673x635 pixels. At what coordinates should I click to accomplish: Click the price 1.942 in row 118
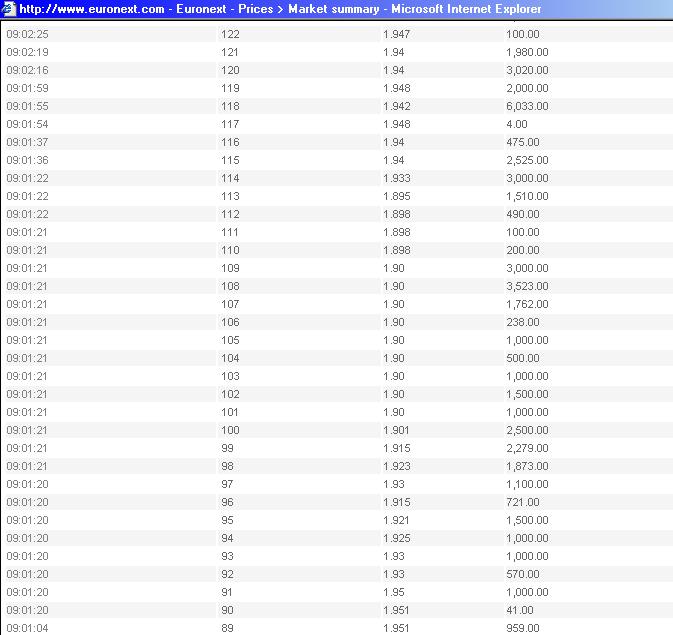397,106
